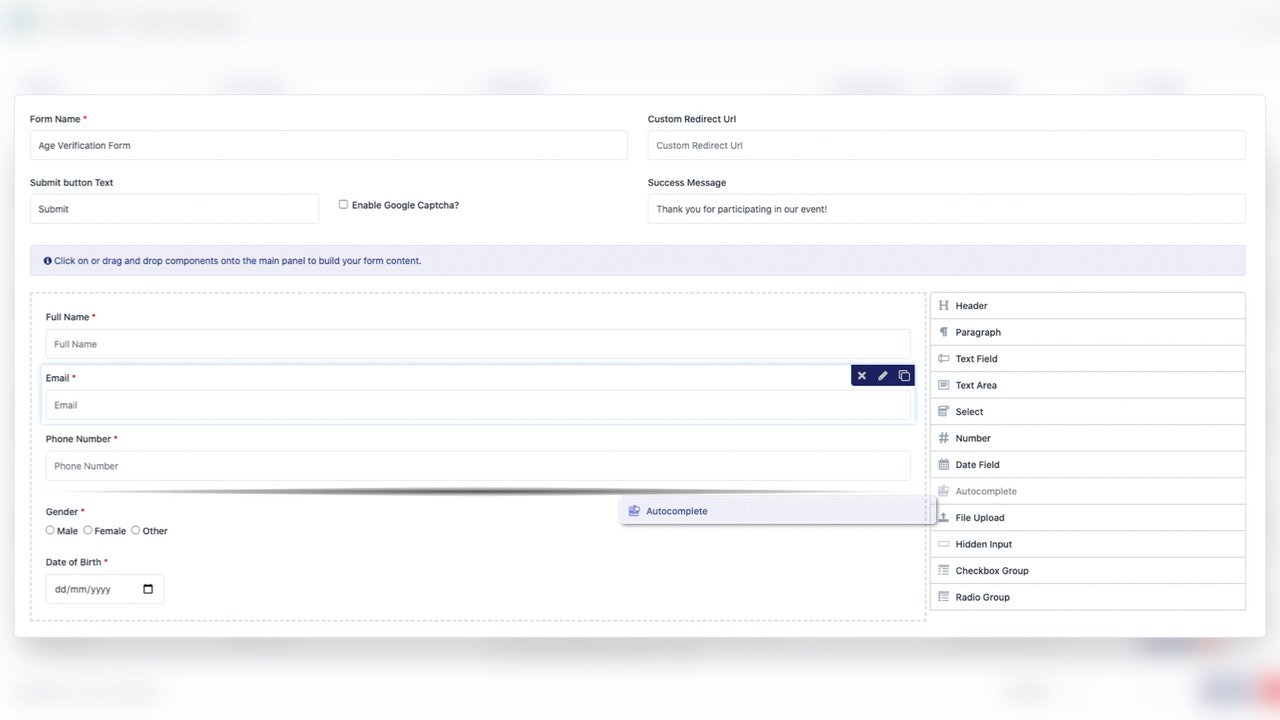Enable Google Captcha checkbox
Viewport: 1280px width, 720px height.
click(343, 204)
